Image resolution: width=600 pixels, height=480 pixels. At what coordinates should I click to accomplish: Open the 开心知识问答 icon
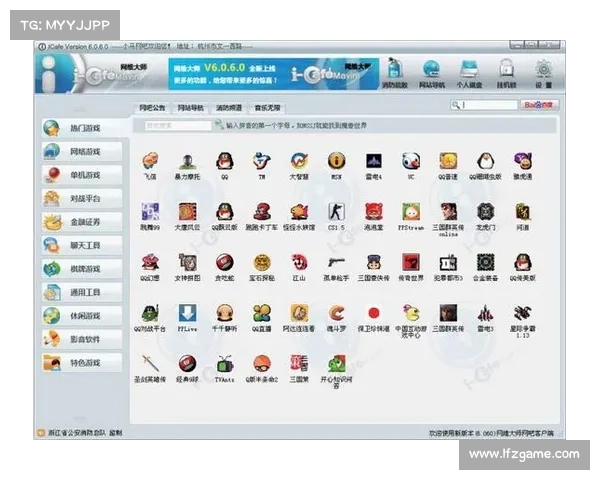coord(336,364)
